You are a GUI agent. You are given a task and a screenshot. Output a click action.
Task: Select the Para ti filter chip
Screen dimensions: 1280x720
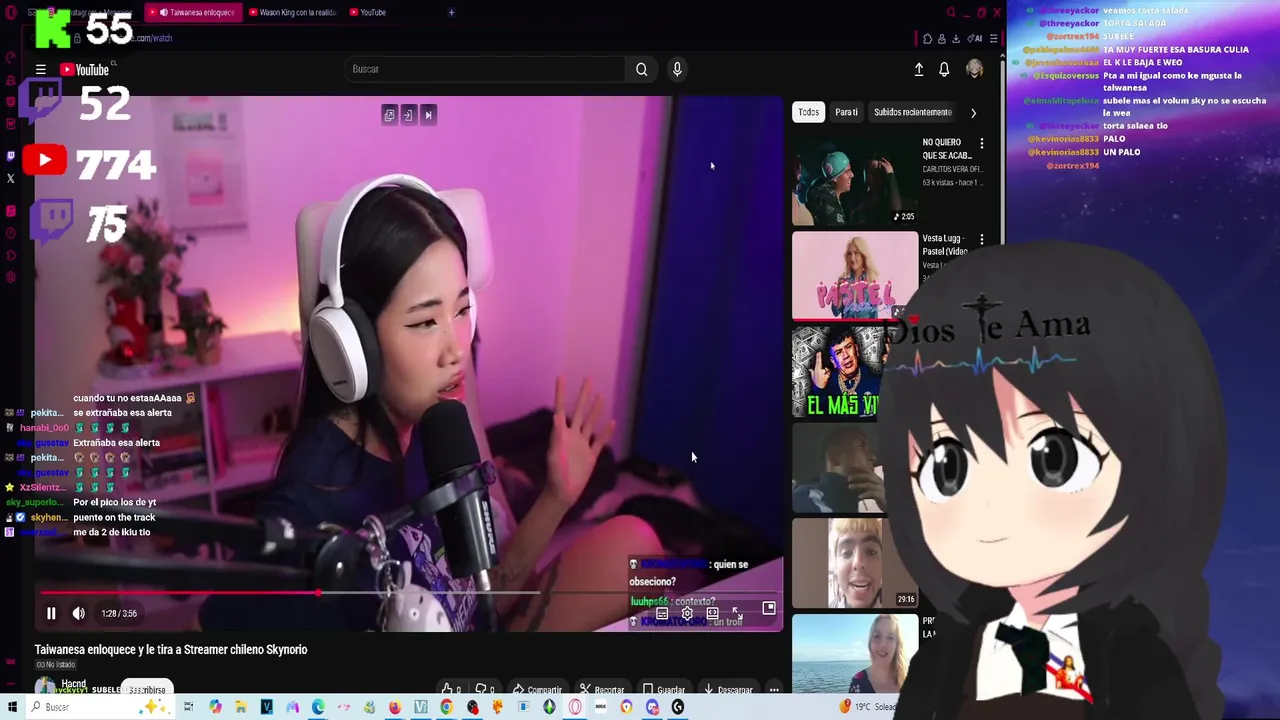(x=846, y=112)
